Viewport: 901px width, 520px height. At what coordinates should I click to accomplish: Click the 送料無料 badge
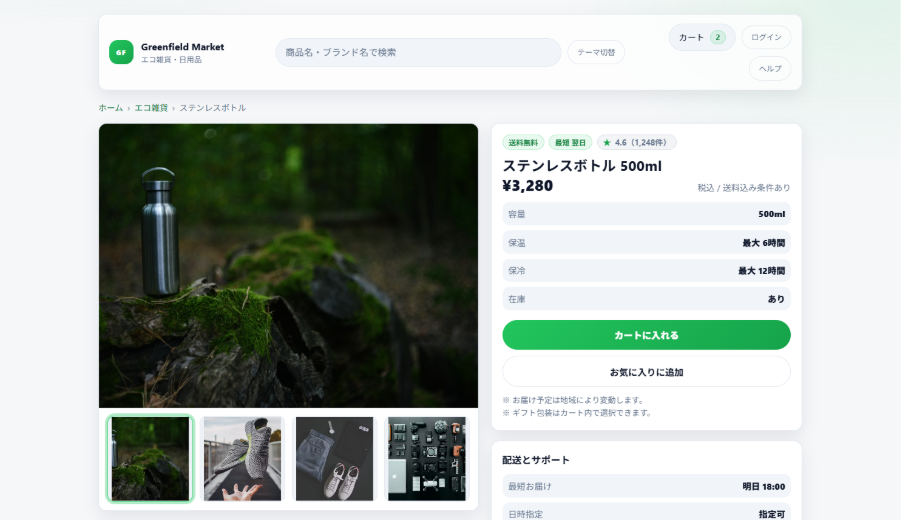523,142
